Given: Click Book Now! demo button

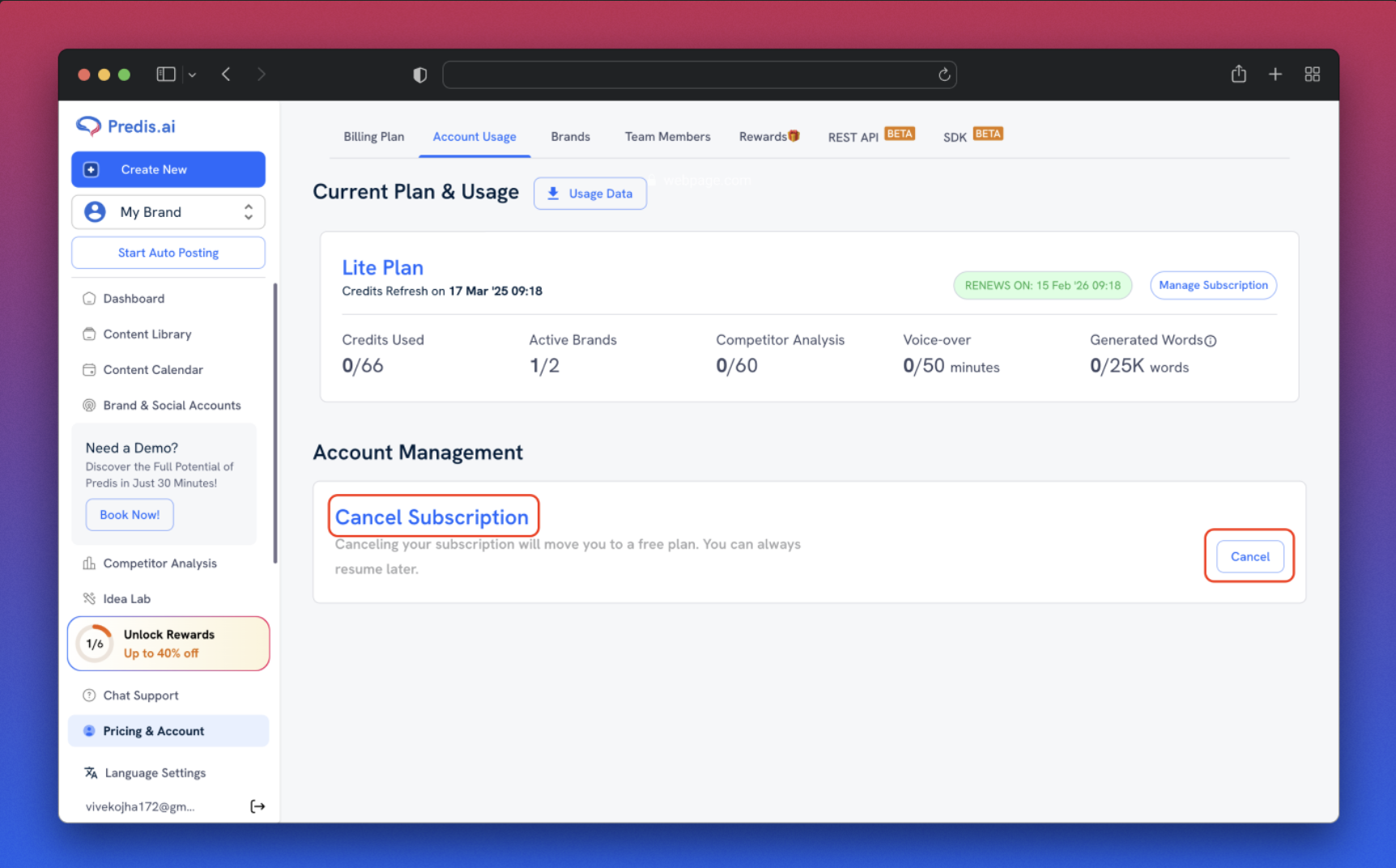Looking at the screenshot, I should (x=130, y=515).
